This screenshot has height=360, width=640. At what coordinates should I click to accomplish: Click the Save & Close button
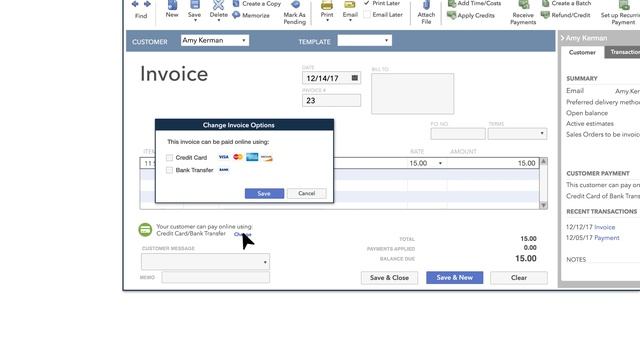coord(389,278)
